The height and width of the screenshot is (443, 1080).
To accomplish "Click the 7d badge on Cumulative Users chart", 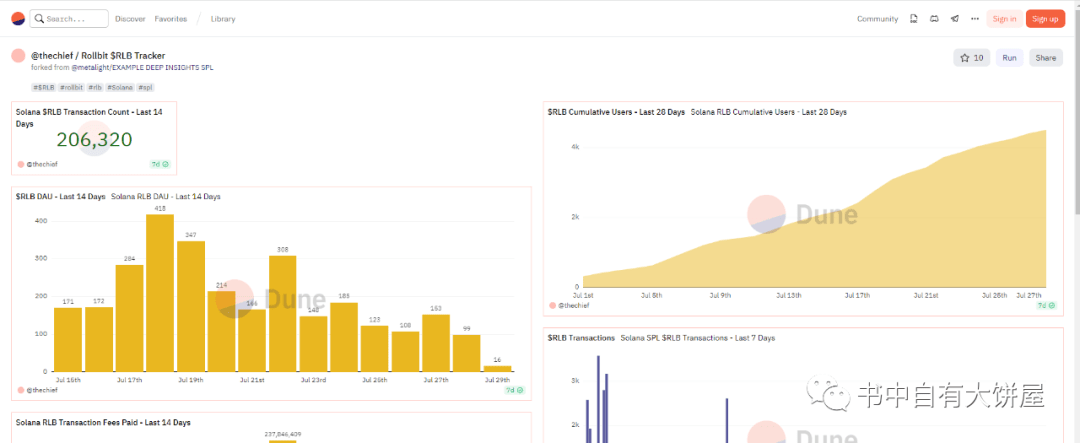I will 1047,305.
